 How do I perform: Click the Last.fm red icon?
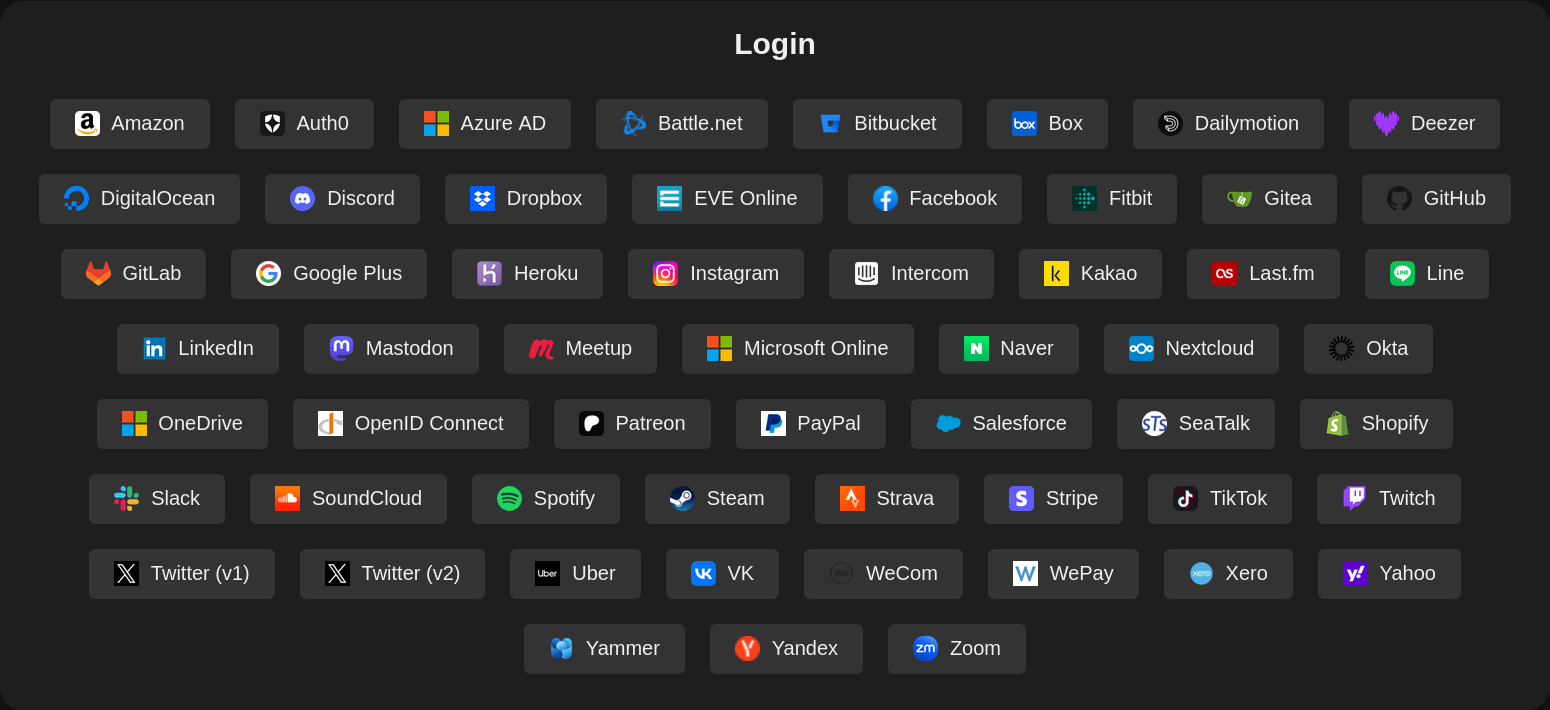tap(1224, 274)
